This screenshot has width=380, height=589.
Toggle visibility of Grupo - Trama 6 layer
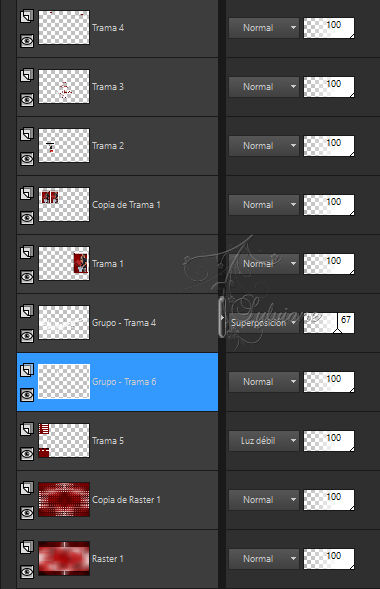[27, 395]
